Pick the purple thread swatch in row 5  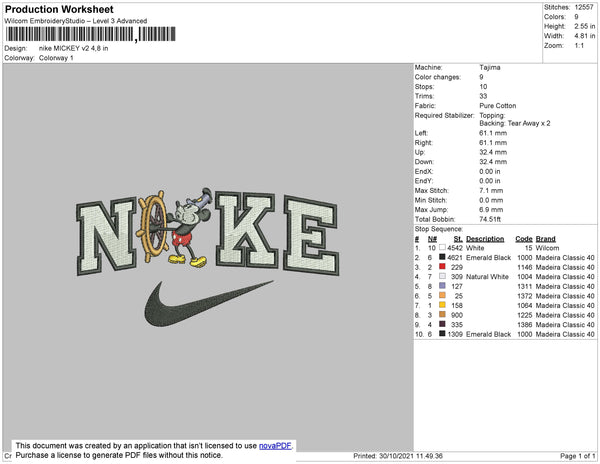tap(442, 286)
